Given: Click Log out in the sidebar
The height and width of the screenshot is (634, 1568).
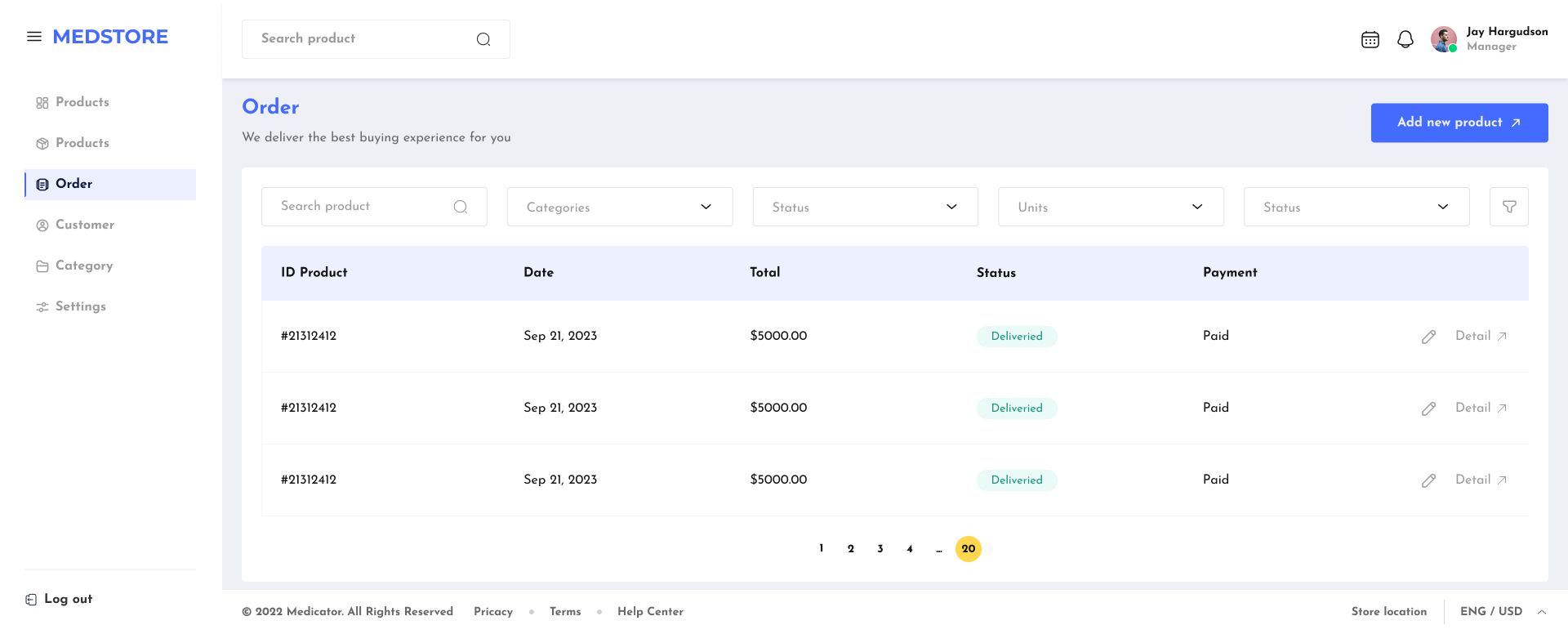Looking at the screenshot, I should [x=68, y=599].
